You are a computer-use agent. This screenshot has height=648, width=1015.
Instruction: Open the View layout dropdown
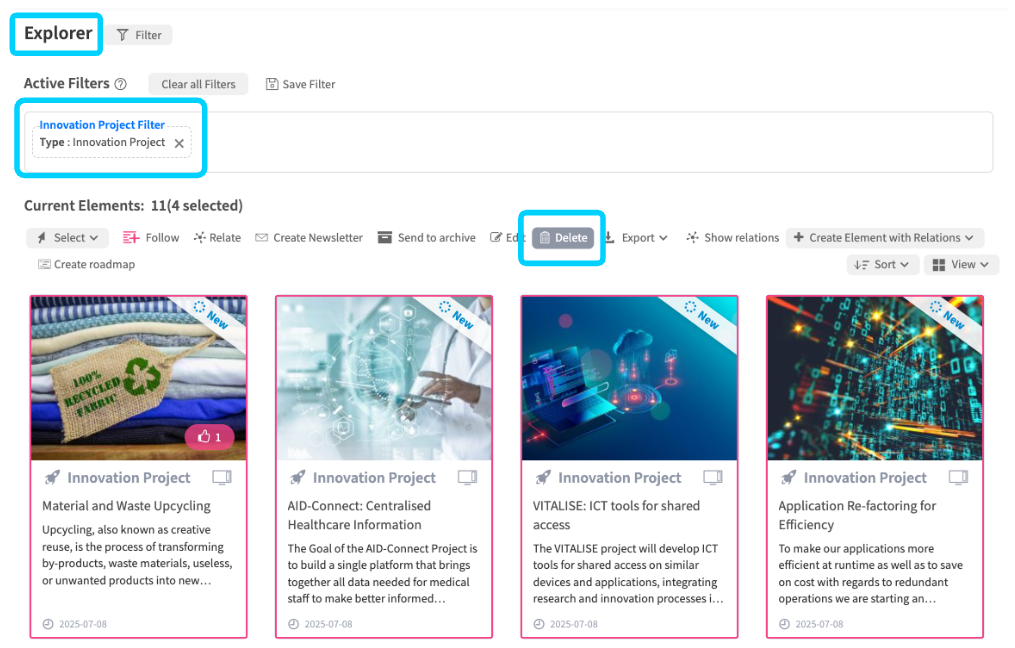tap(961, 264)
